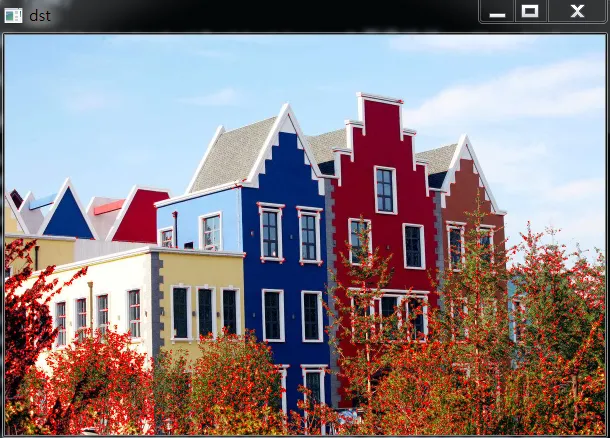Minimize the dst window

coord(497,12)
